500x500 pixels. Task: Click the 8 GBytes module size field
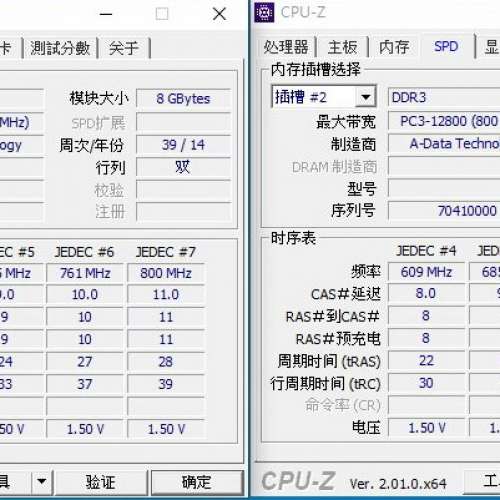(184, 99)
